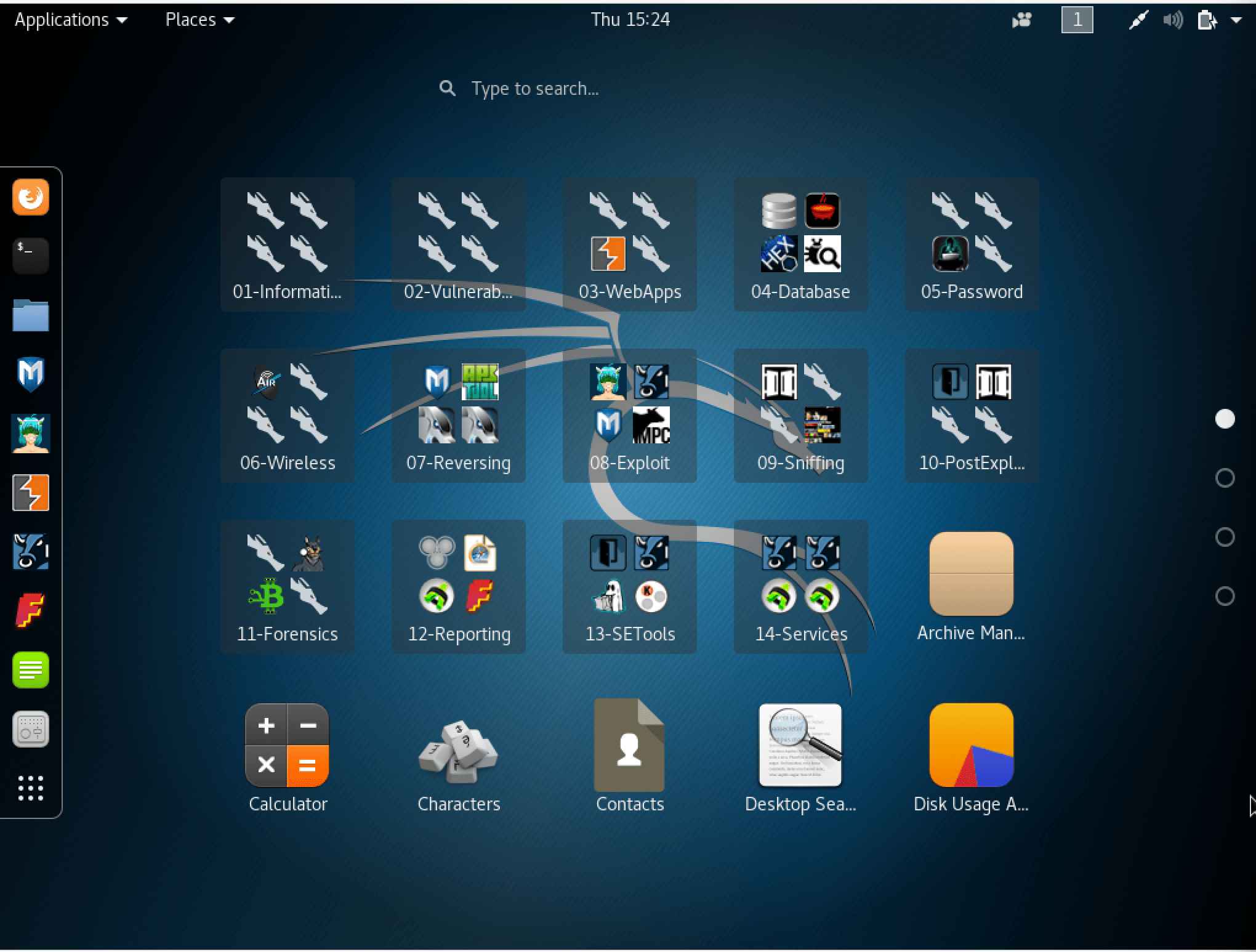1256x952 pixels.
Task: Select the third app page dot
Action: tap(1225, 537)
